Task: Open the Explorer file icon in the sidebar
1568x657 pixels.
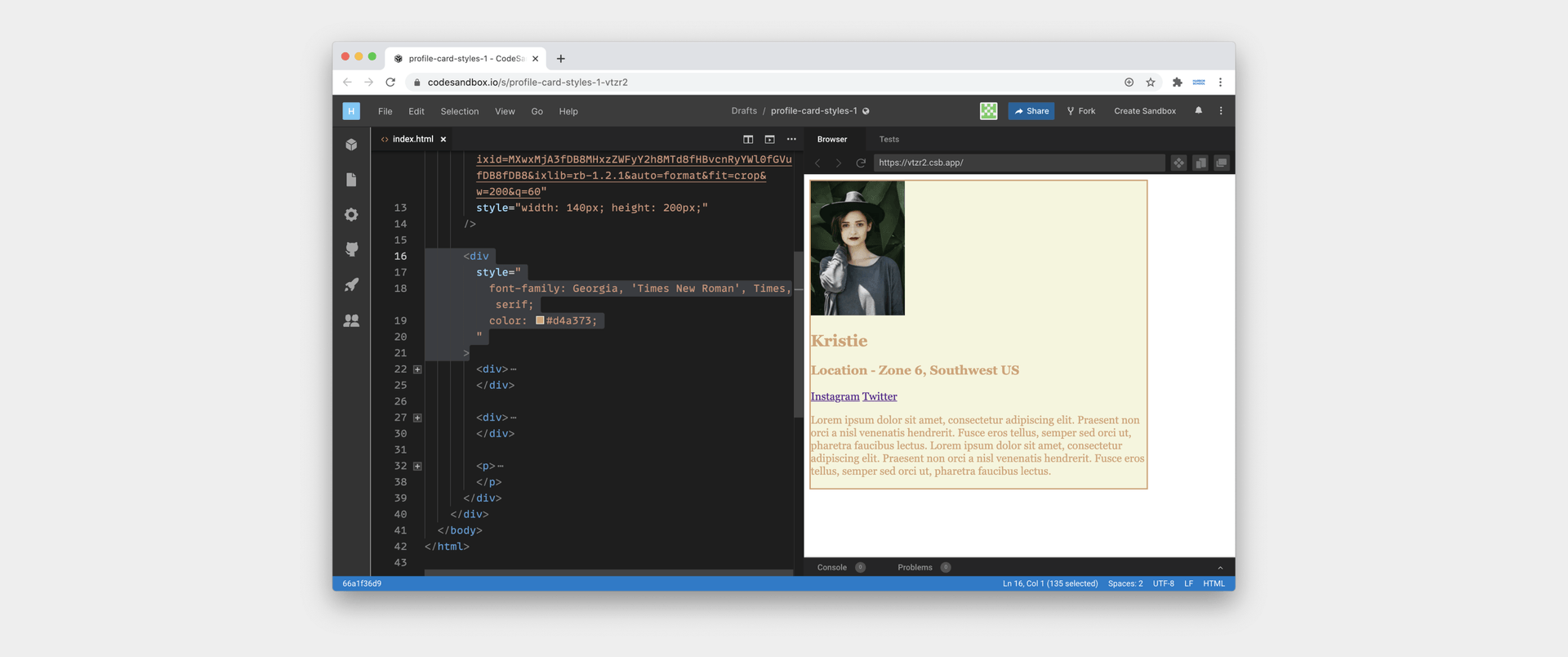Action: click(351, 180)
